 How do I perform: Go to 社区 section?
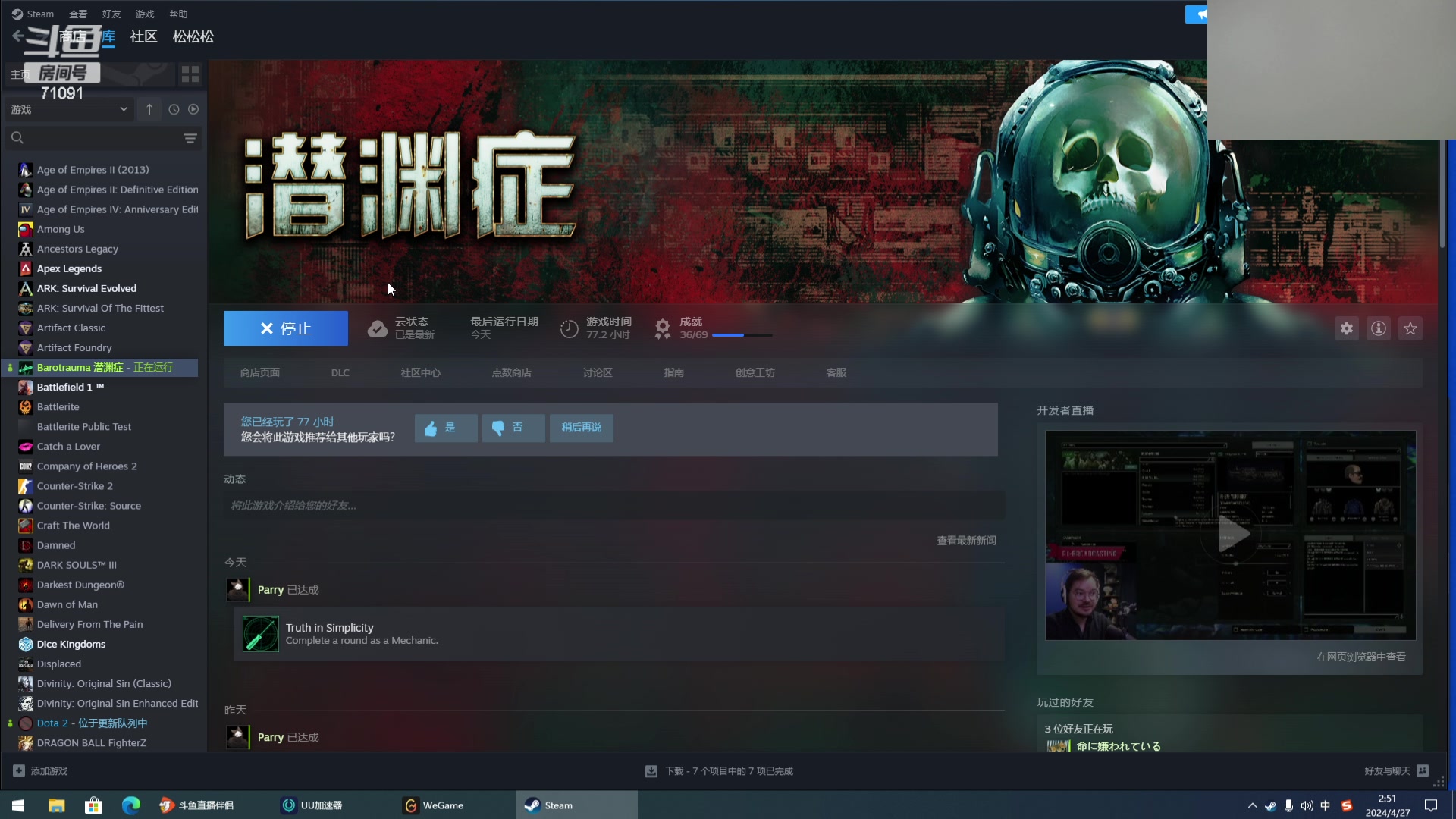pos(143,36)
